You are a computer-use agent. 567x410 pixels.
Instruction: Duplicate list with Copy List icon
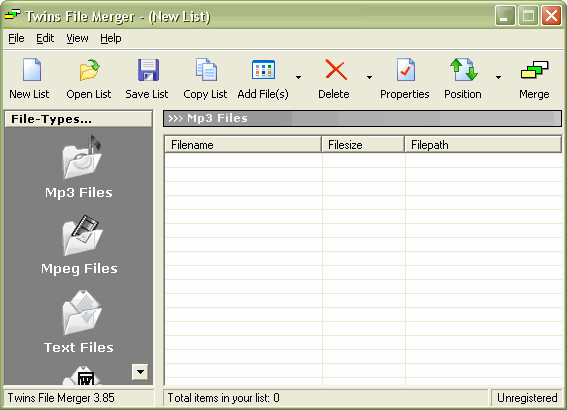(206, 69)
